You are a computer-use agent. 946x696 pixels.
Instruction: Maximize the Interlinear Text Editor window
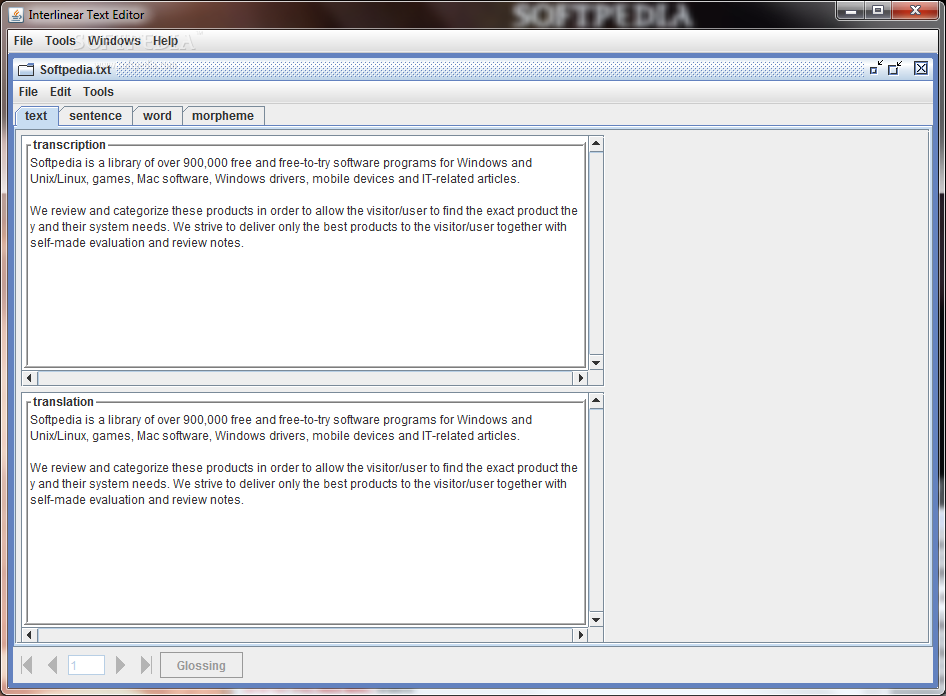[878, 11]
